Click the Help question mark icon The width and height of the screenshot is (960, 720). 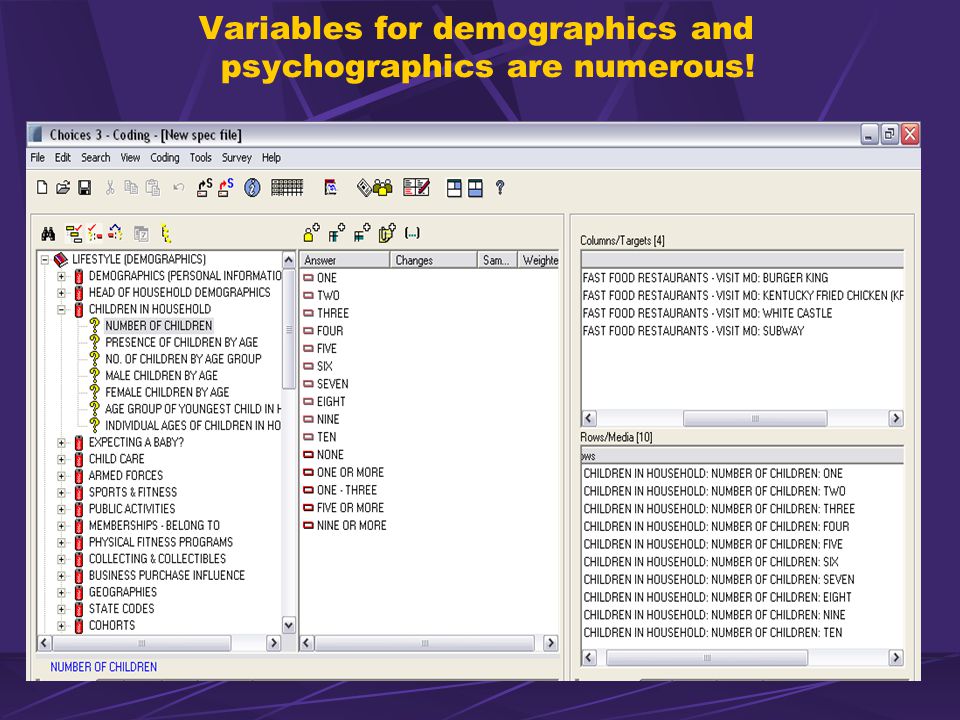click(x=500, y=187)
